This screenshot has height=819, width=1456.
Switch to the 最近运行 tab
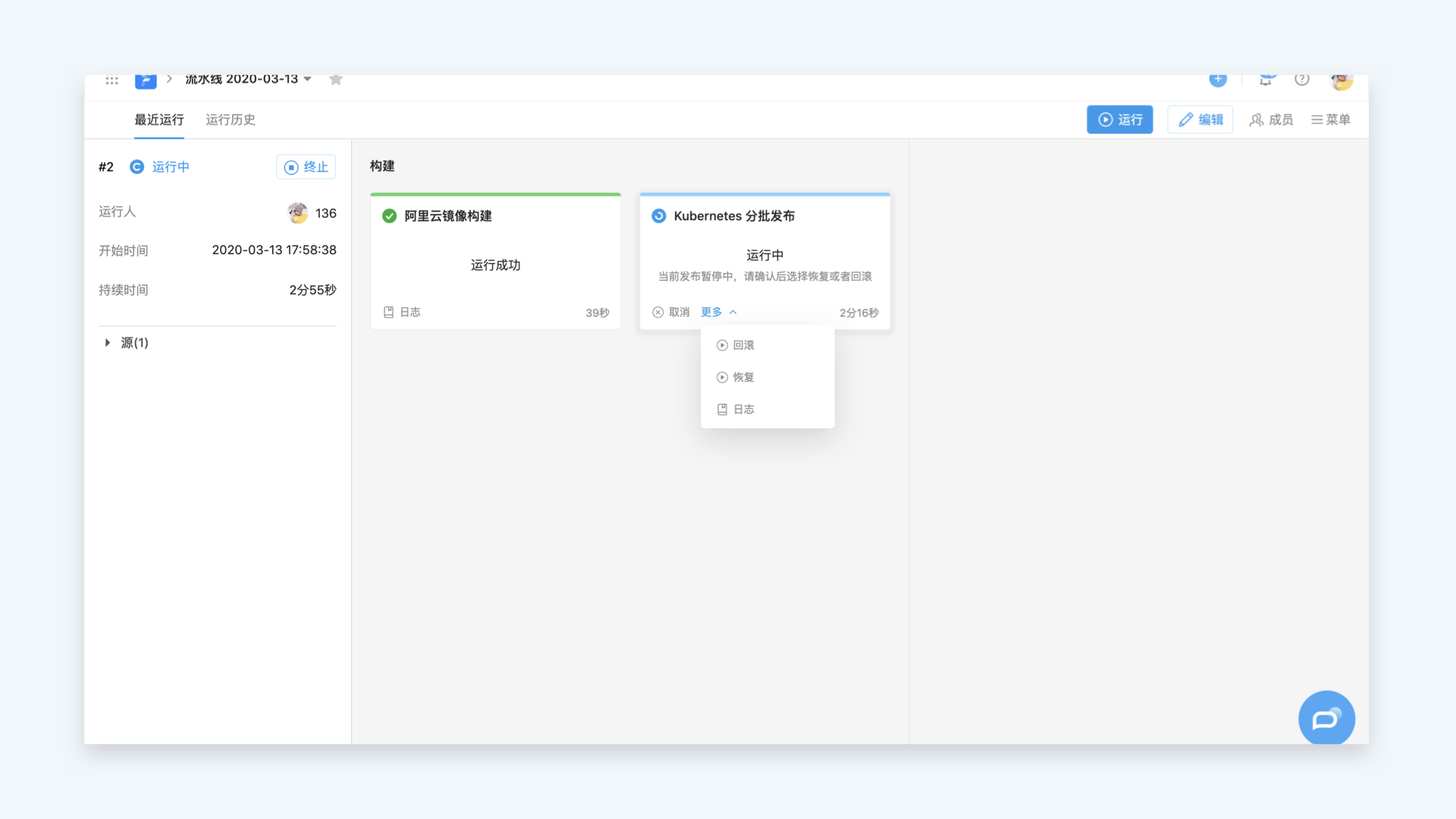pyautogui.click(x=159, y=120)
